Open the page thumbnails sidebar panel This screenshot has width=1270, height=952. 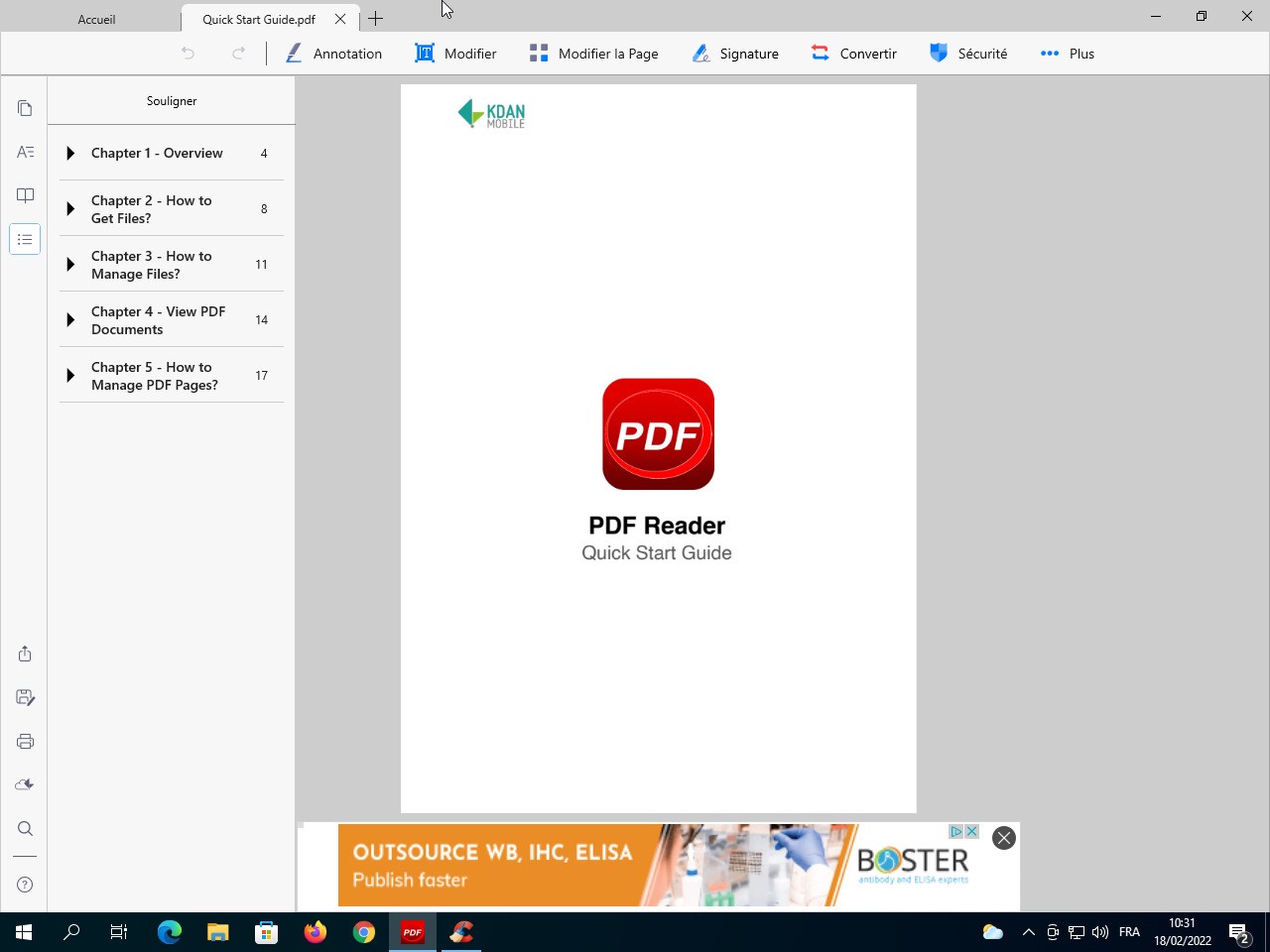point(25,108)
